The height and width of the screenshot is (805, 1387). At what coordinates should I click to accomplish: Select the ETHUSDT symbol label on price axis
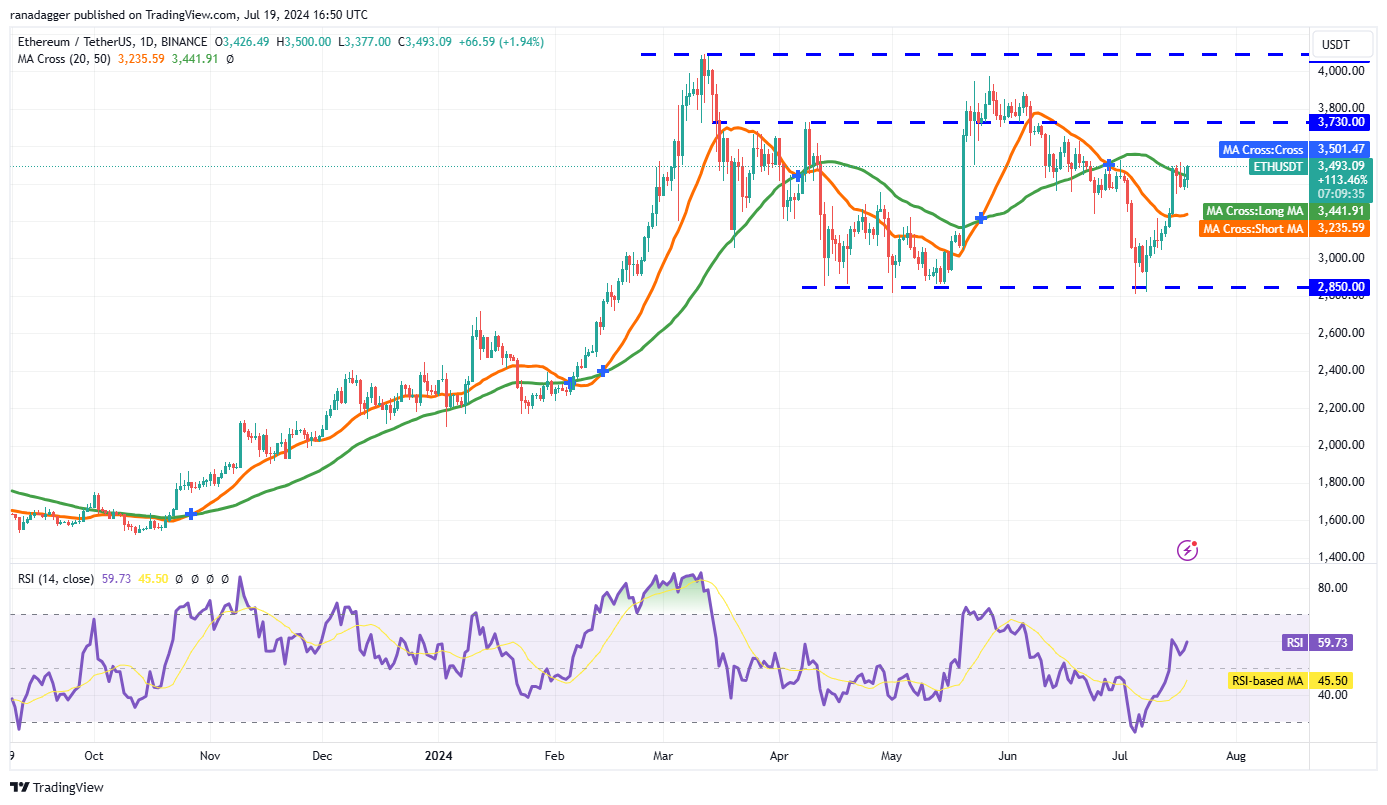click(1279, 166)
